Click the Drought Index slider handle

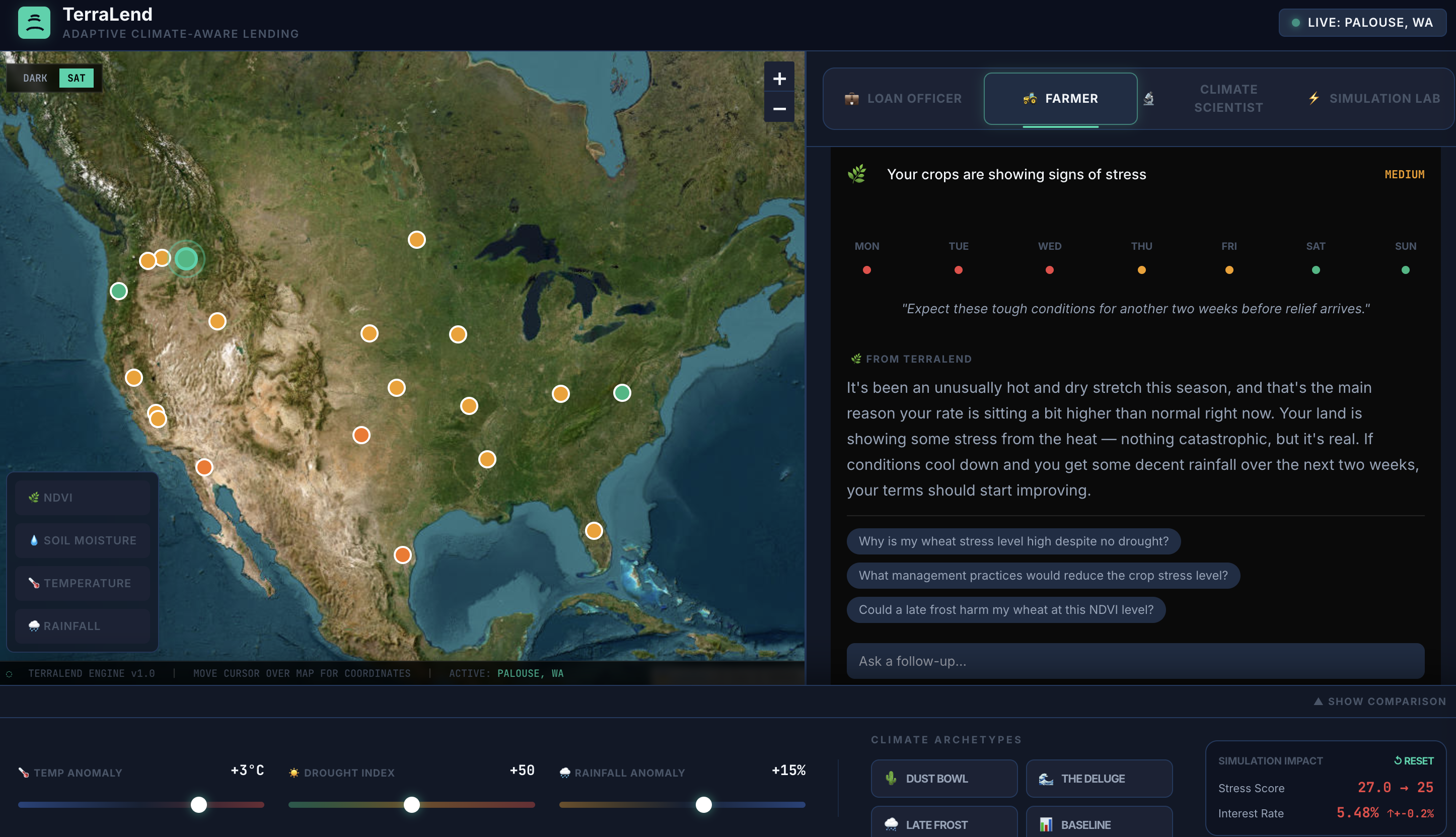coord(411,804)
